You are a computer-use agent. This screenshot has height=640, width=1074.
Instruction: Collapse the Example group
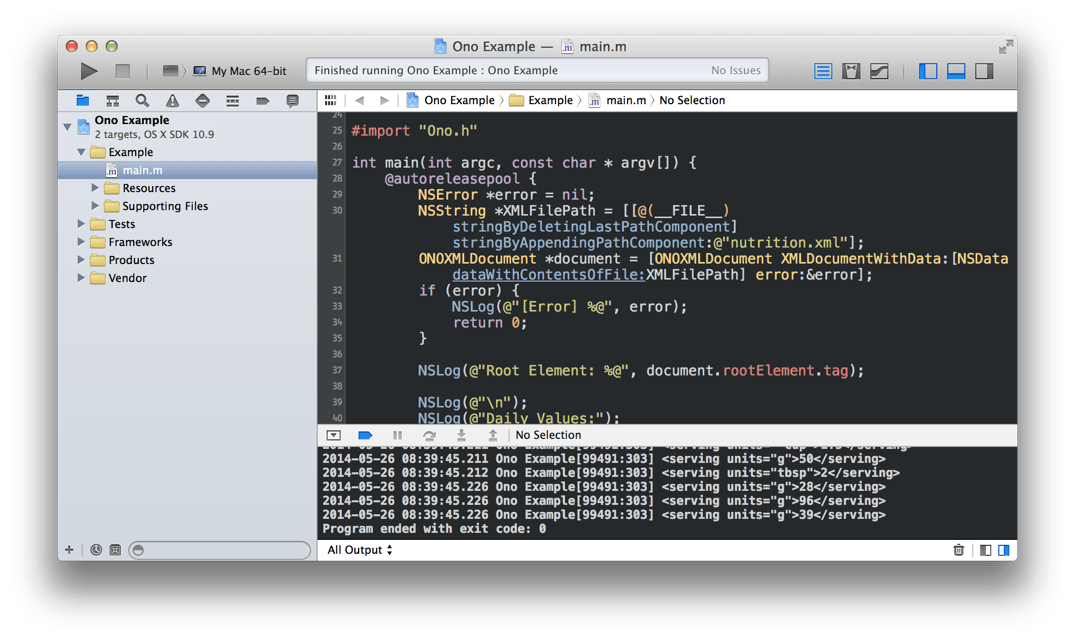click(x=82, y=152)
